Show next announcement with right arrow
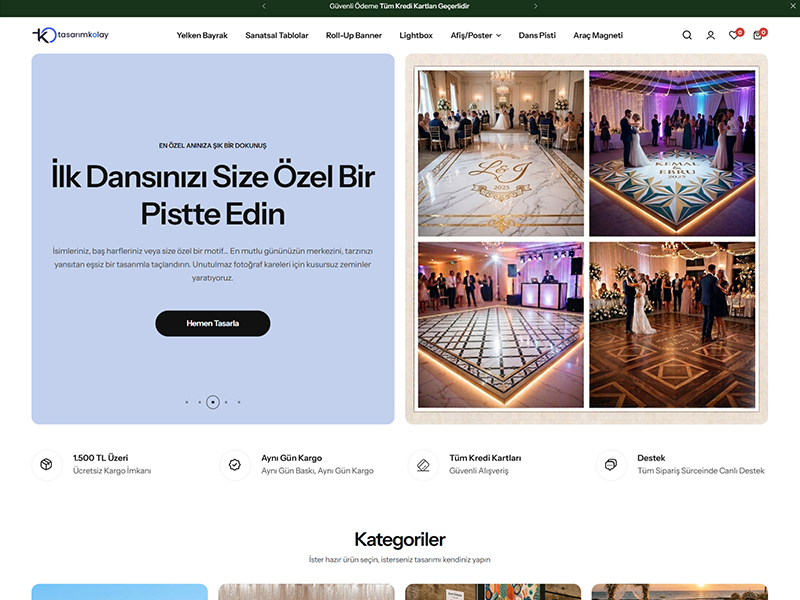Screen dimensions: 800x600 tap(535, 6)
